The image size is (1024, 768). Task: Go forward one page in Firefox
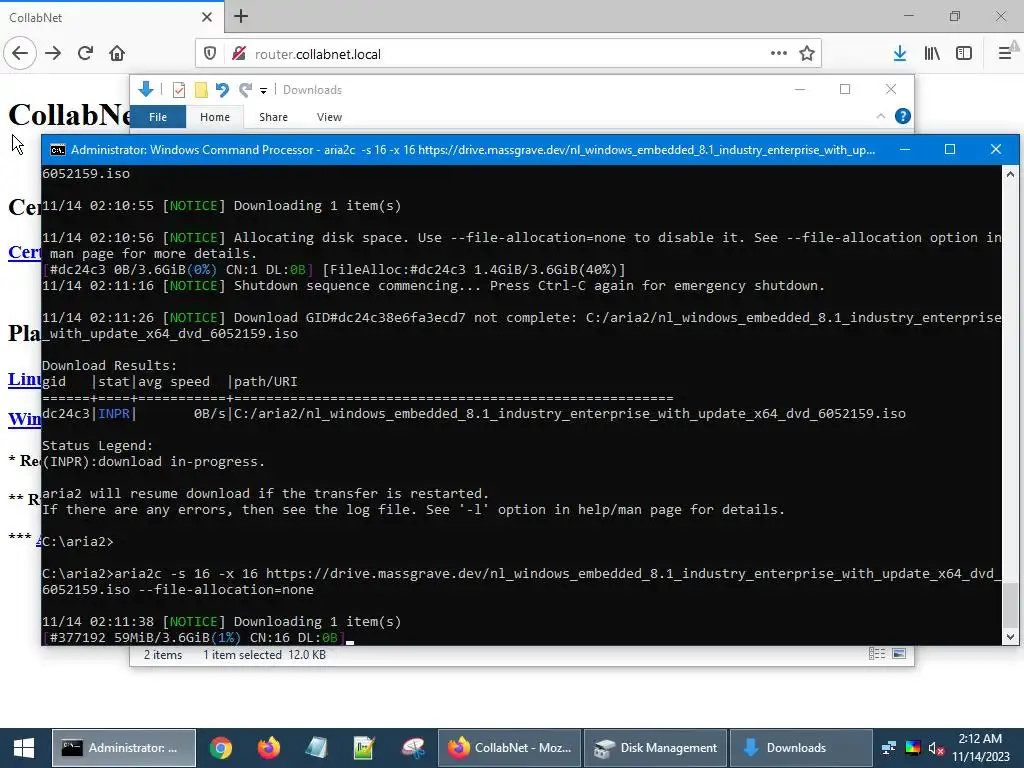click(x=53, y=54)
